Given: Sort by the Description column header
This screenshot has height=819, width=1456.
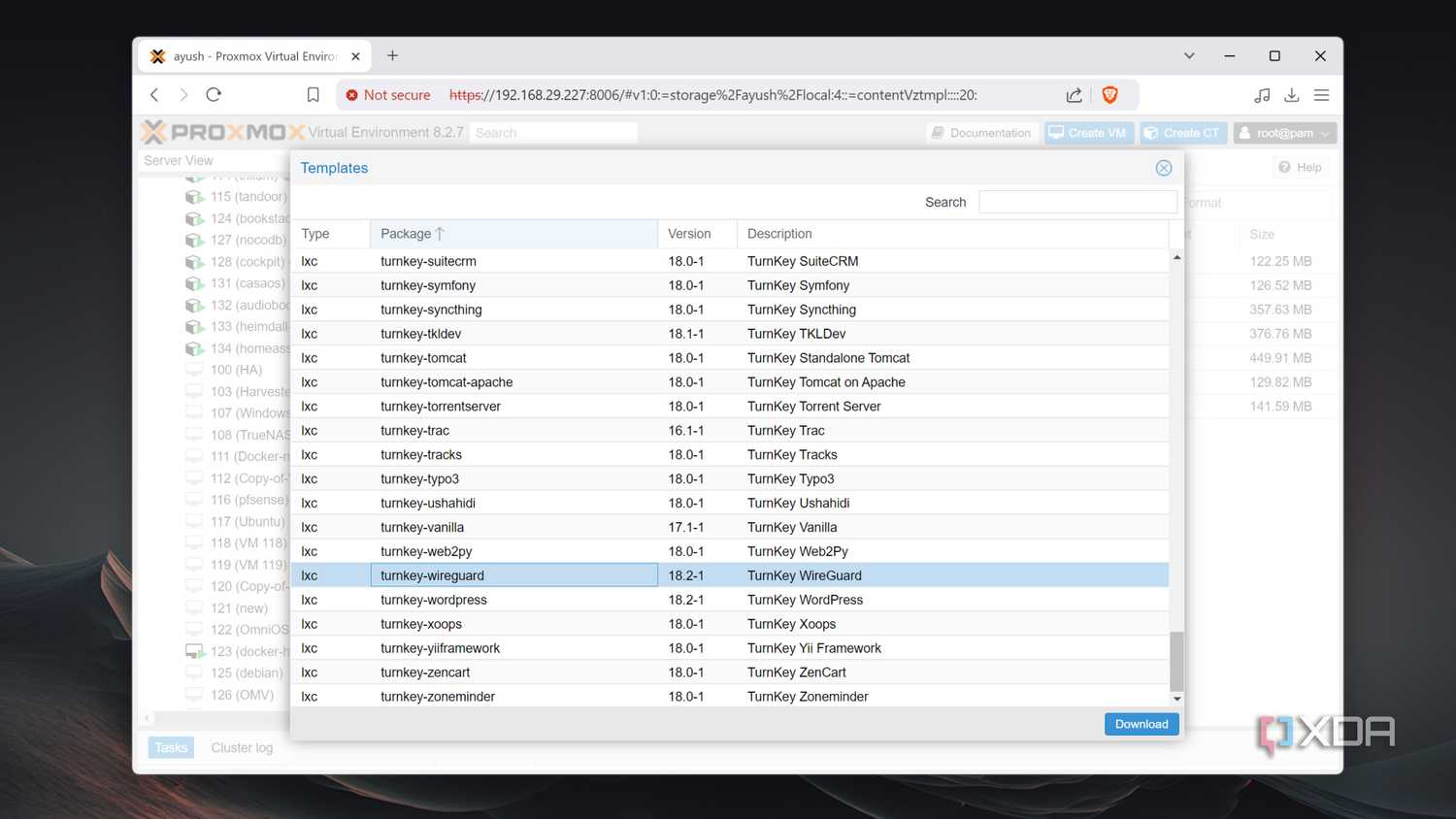Looking at the screenshot, I should (952, 234).
